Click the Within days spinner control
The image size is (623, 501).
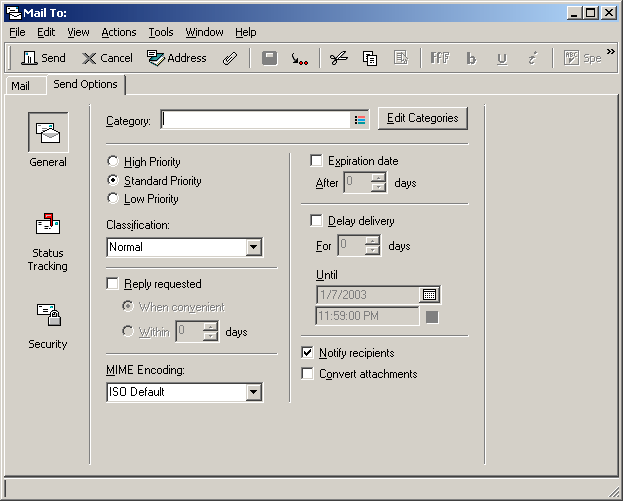pyautogui.click(x=211, y=331)
